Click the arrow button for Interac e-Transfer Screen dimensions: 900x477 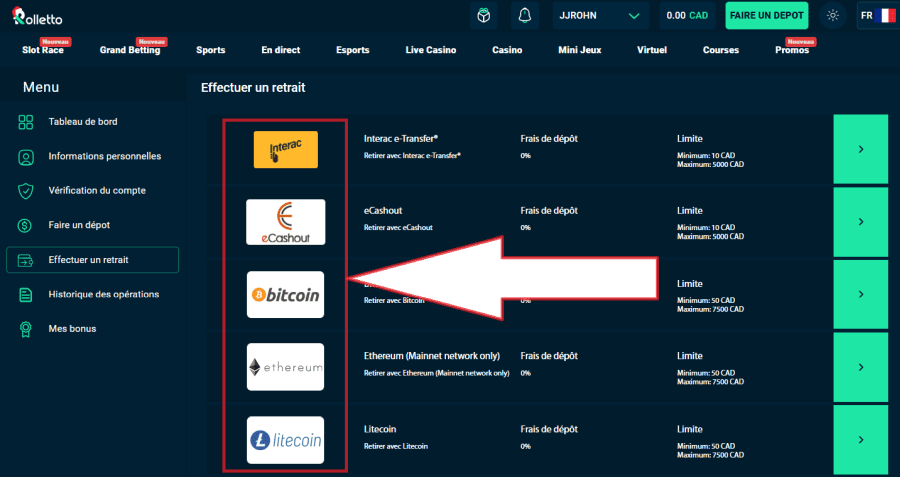tap(860, 149)
